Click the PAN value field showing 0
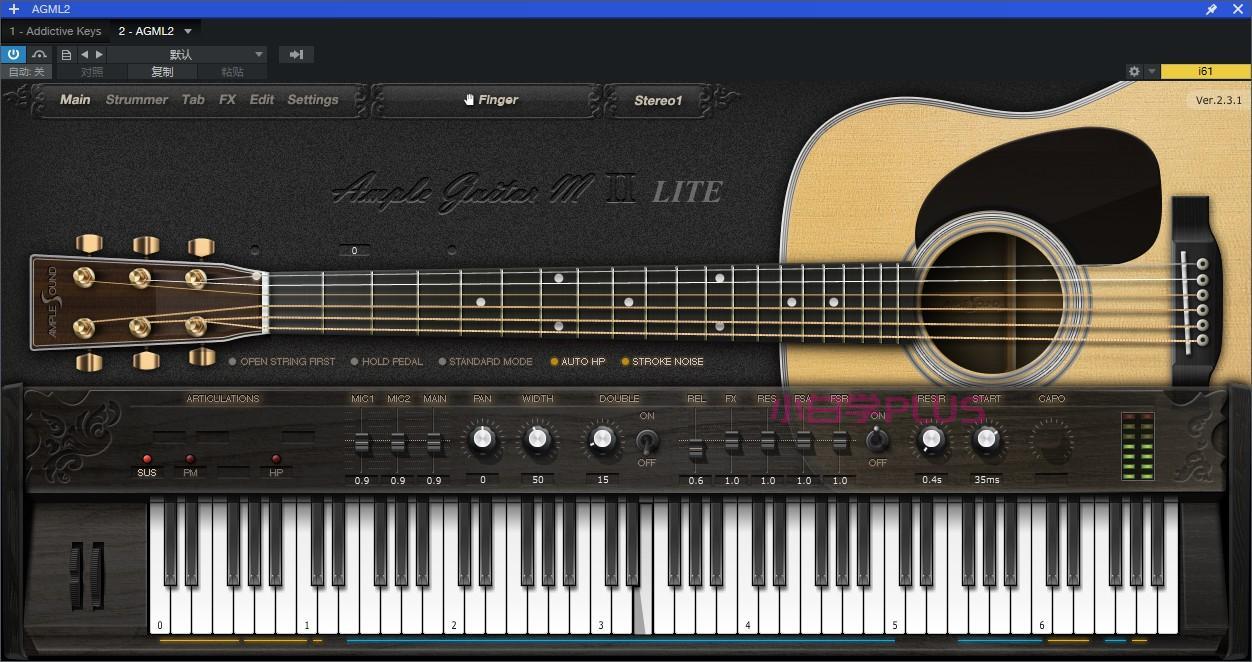The width and height of the screenshot is (1252, 662). (482, 480)
